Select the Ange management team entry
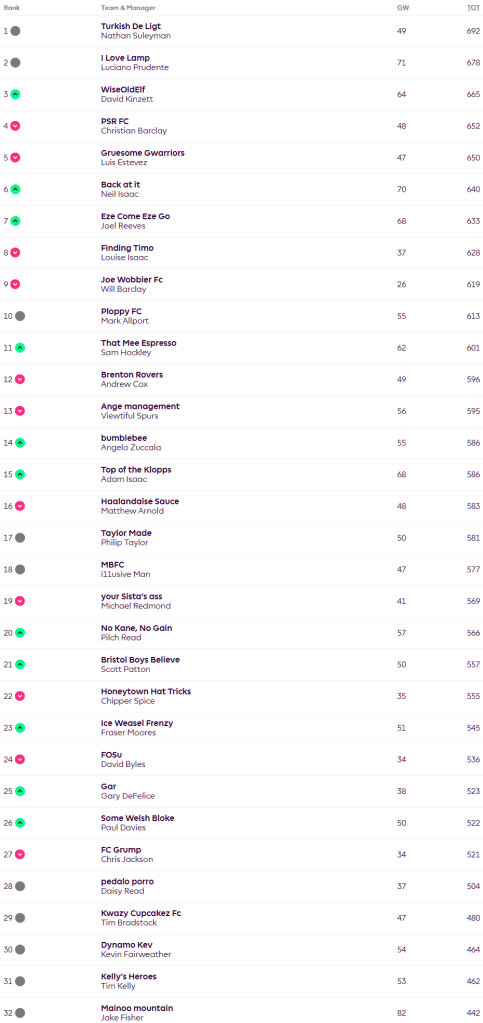 [x=140, y=406]
